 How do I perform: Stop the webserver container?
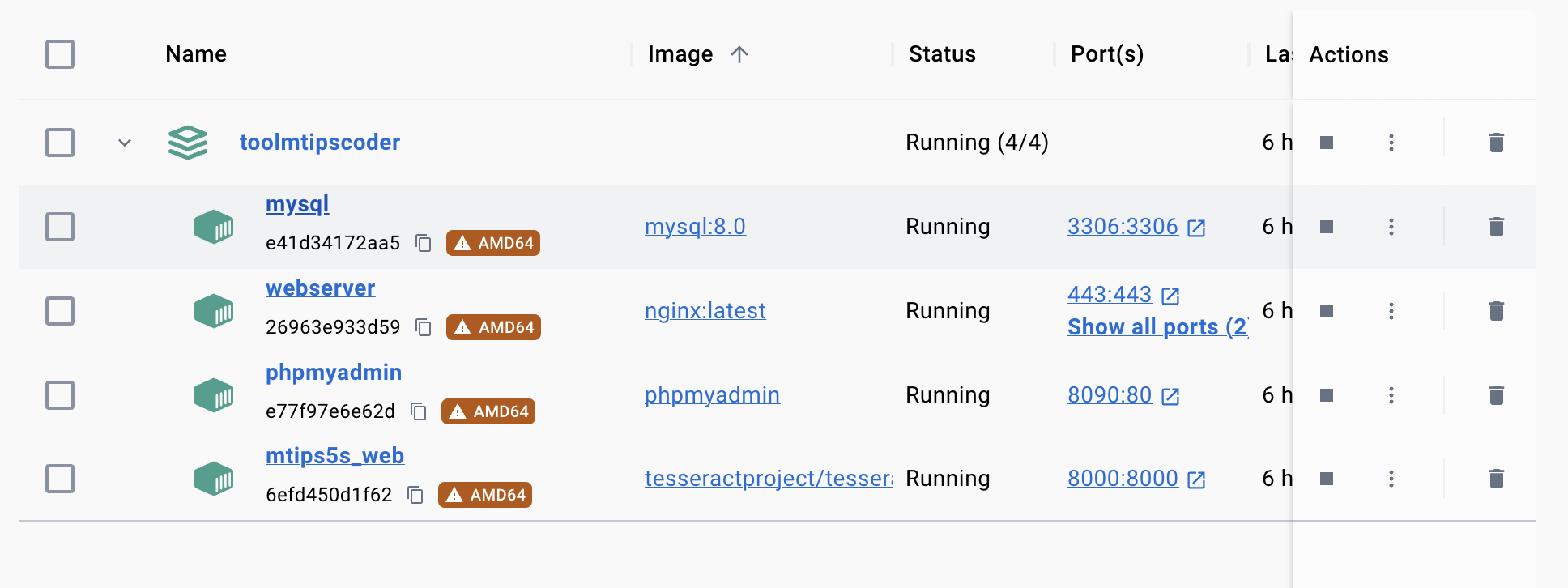click(x=1327, y=311)
